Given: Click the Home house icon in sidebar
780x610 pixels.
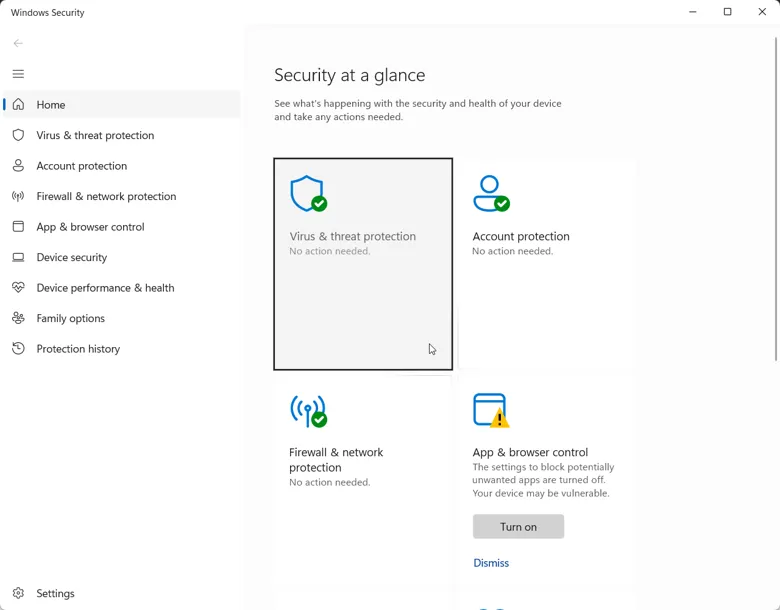Looking at the screenshot, I should click(18, 104).
